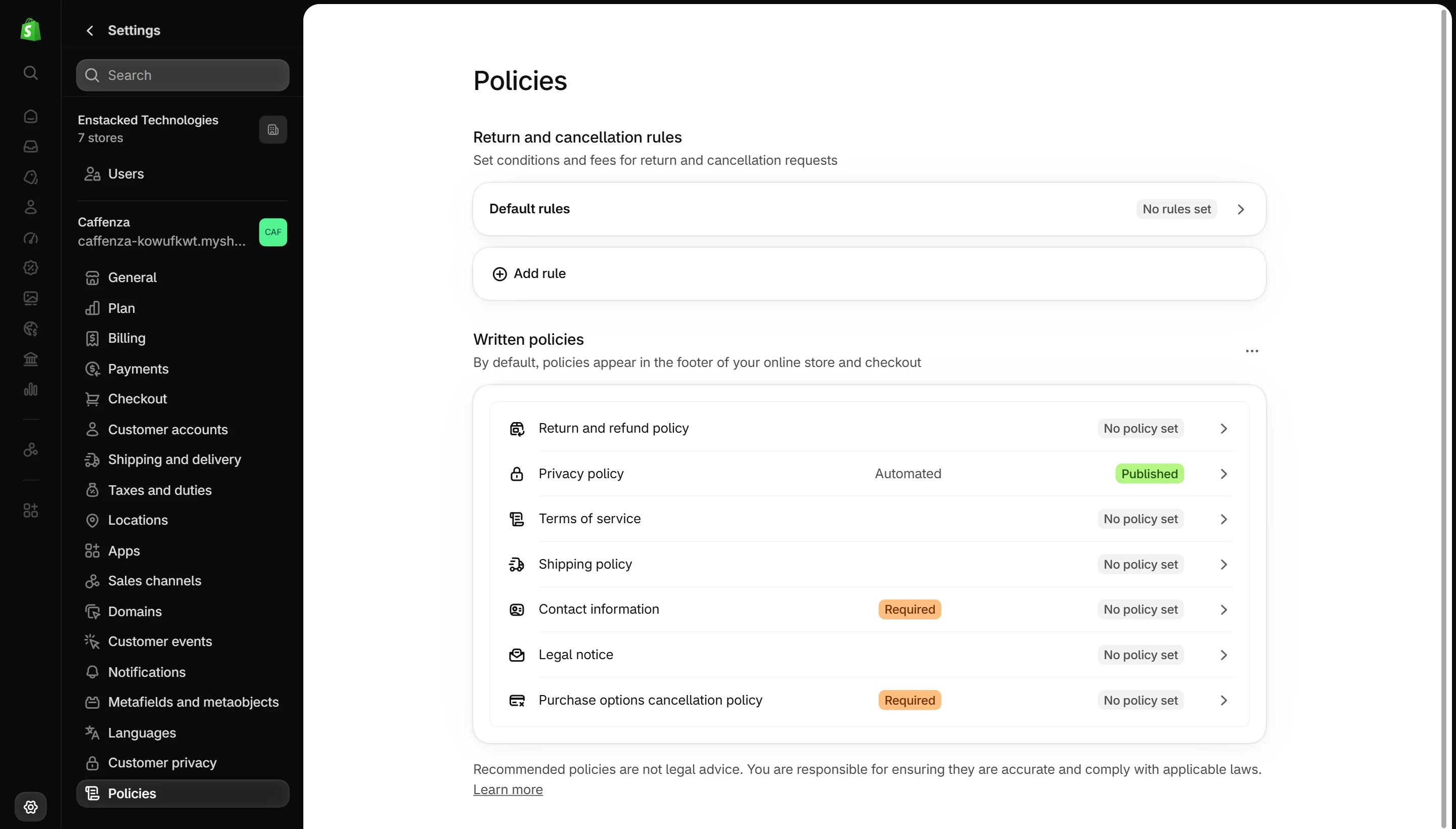This screenshot has height=829, width=1456.
Task: Click the back arrow next to Settings
Action: click(x=89, y=30)
